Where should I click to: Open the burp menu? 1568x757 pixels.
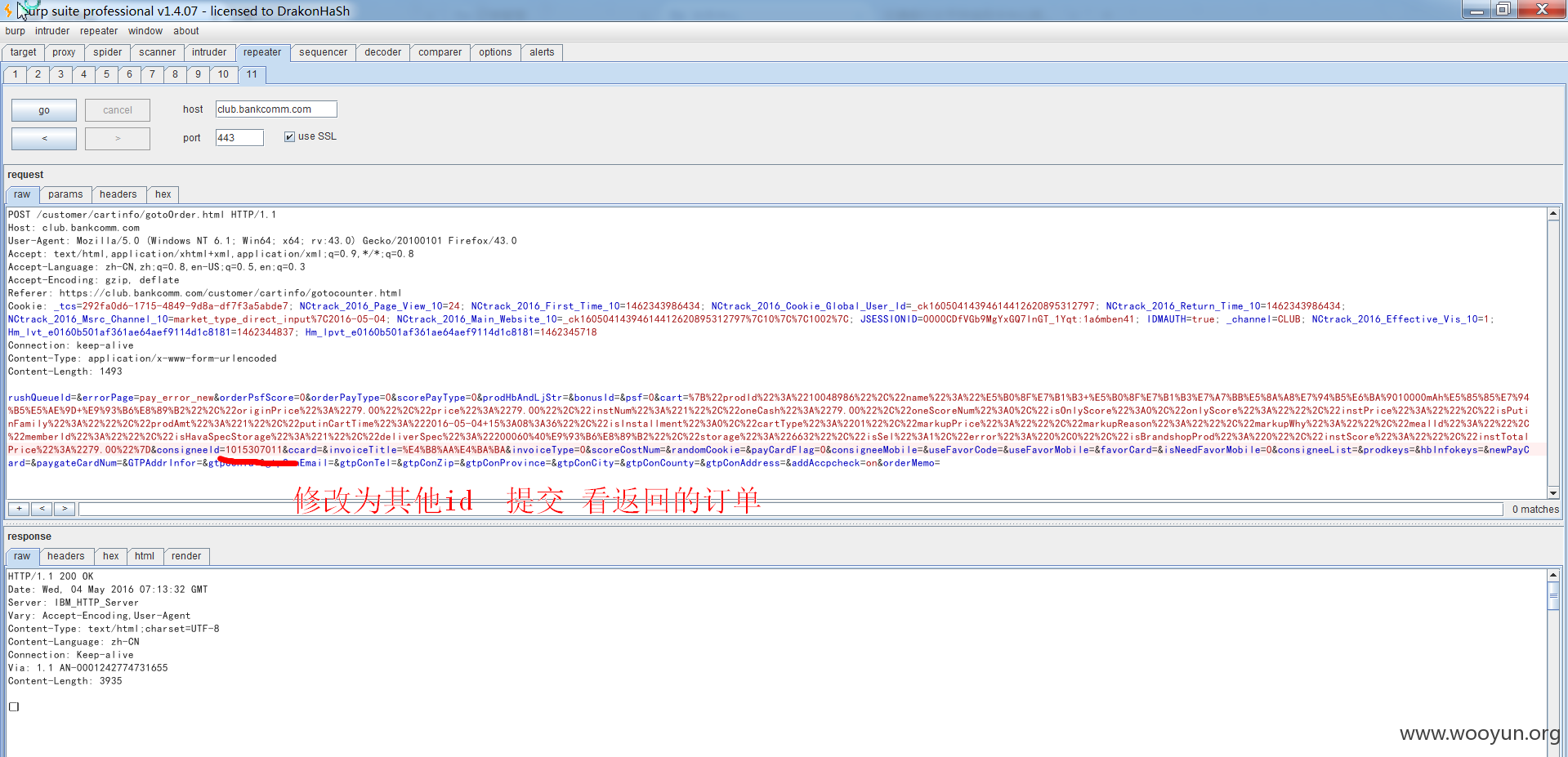(15, 31)
